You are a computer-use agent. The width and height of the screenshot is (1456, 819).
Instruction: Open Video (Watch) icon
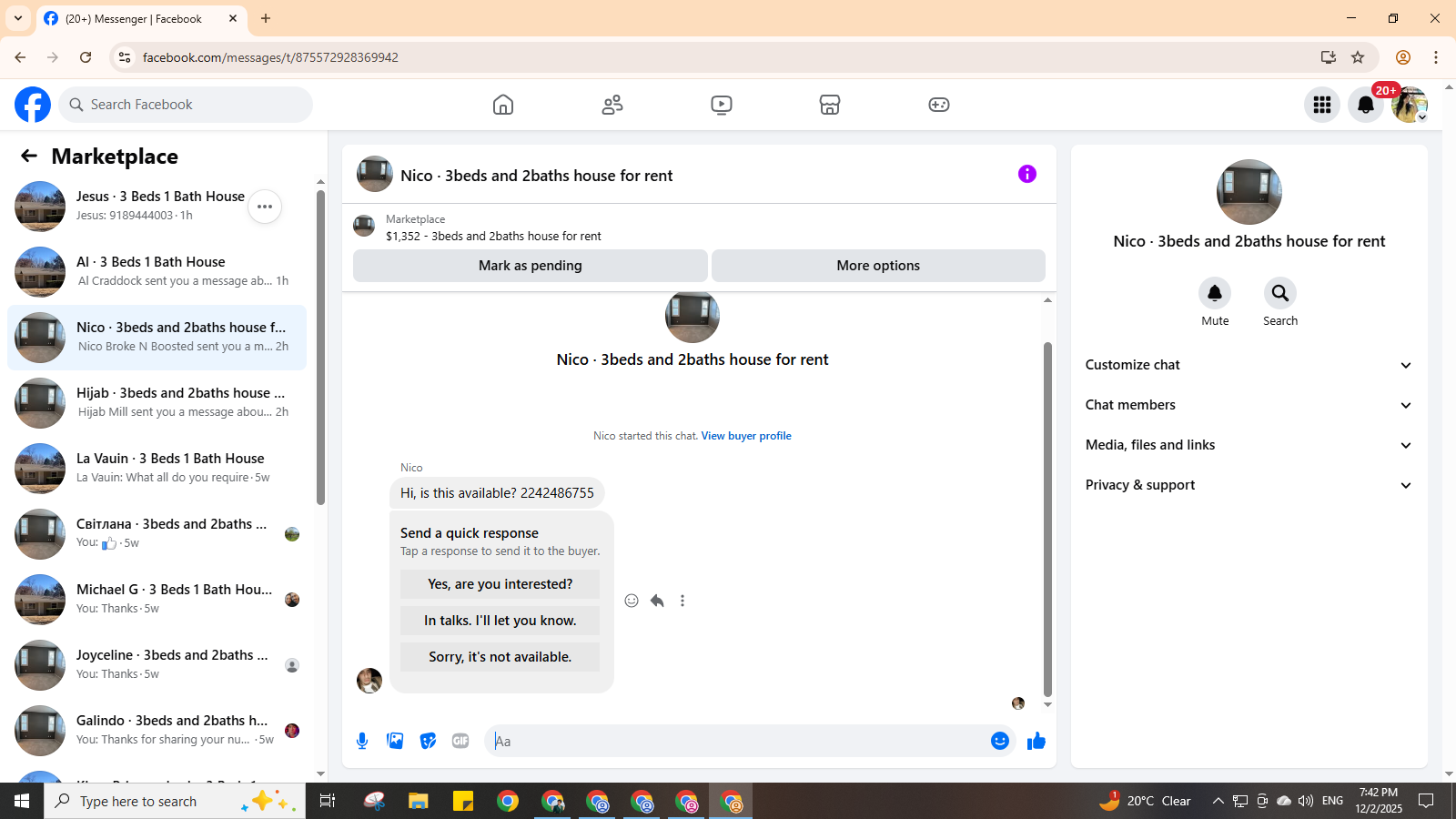pyautogui.click(x=722, y=105)
